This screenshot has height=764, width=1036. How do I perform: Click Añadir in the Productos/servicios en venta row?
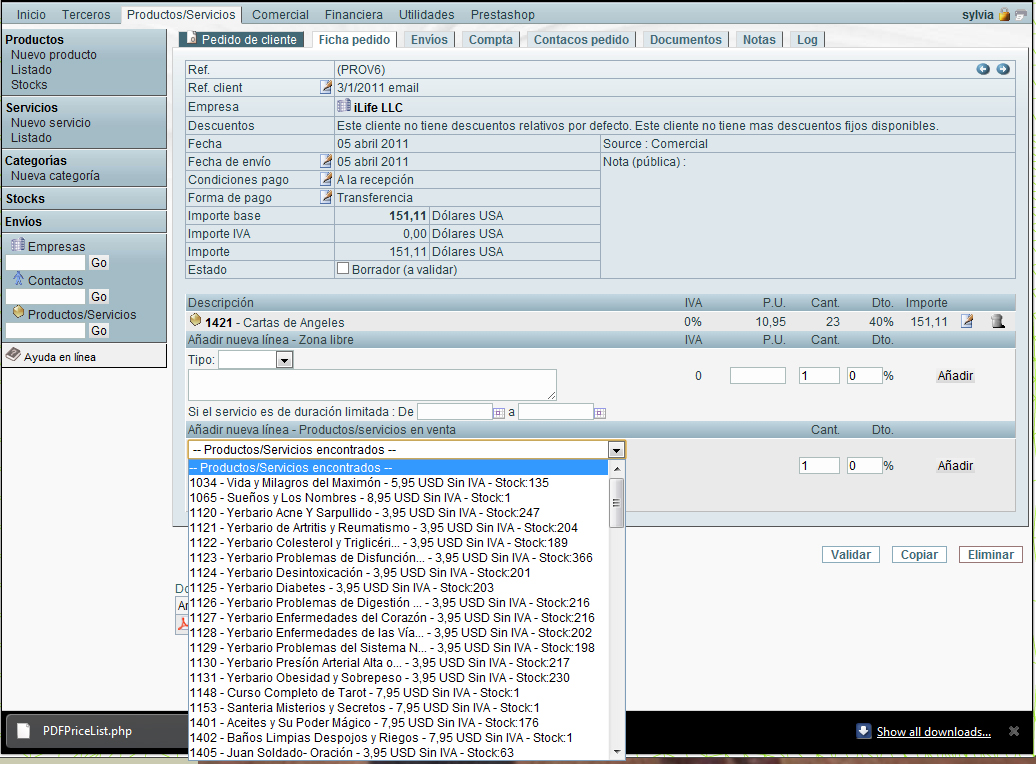pos(955,465)
